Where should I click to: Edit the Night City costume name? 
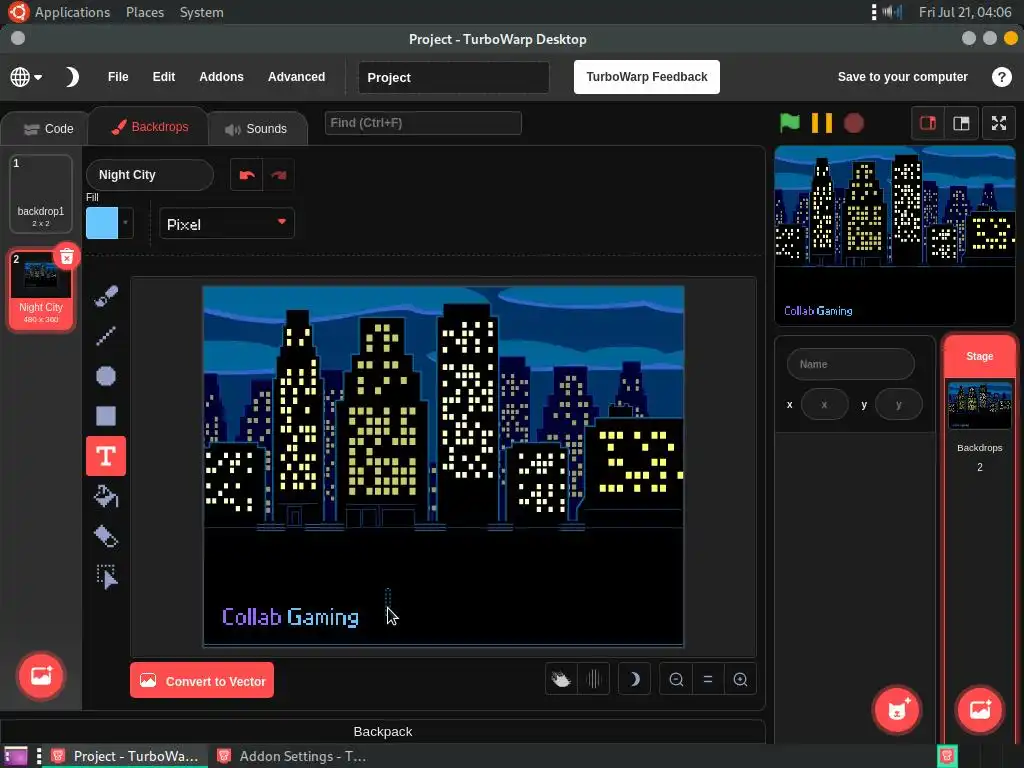click(x=150, y=175)
